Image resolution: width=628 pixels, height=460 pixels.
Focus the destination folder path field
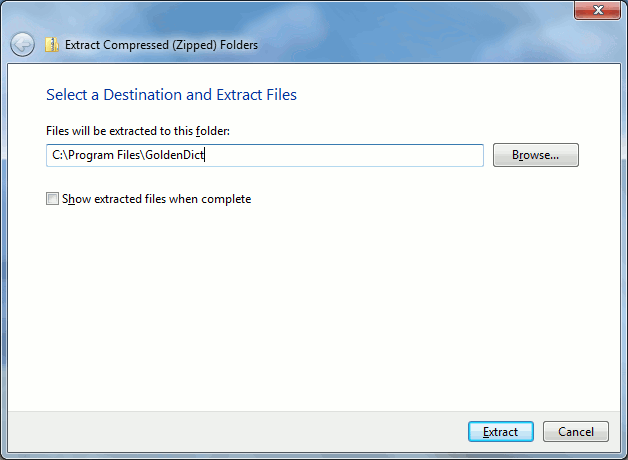point(265,155)
